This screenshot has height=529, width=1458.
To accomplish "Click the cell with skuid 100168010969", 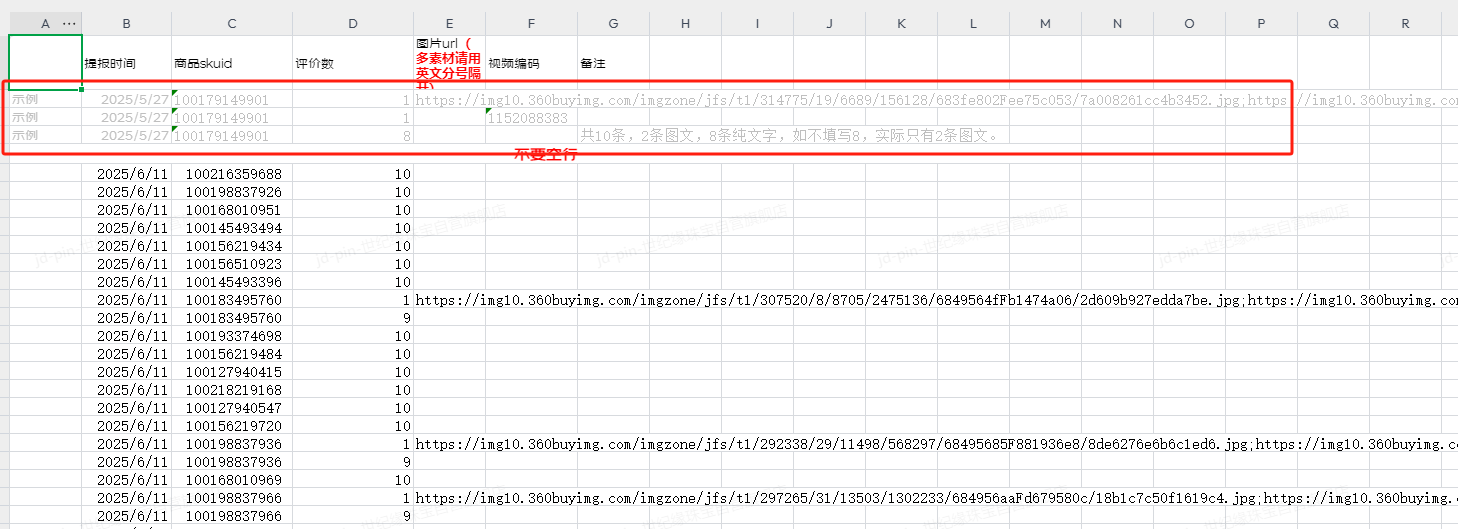I will (231, 480).
